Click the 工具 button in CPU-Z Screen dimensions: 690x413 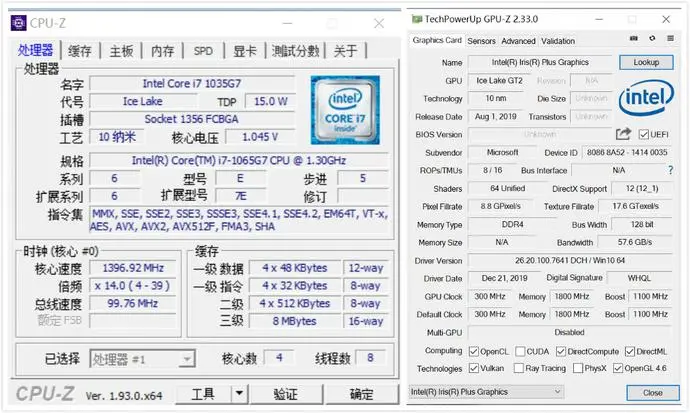click(203, 394)
